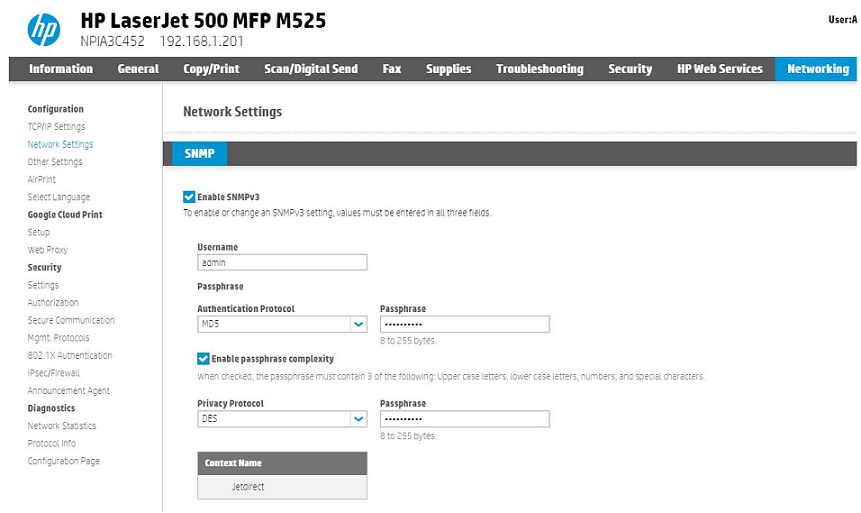Open the Information tab
The height and width of the screenshot is (513, 861).
tap(61, 69)
